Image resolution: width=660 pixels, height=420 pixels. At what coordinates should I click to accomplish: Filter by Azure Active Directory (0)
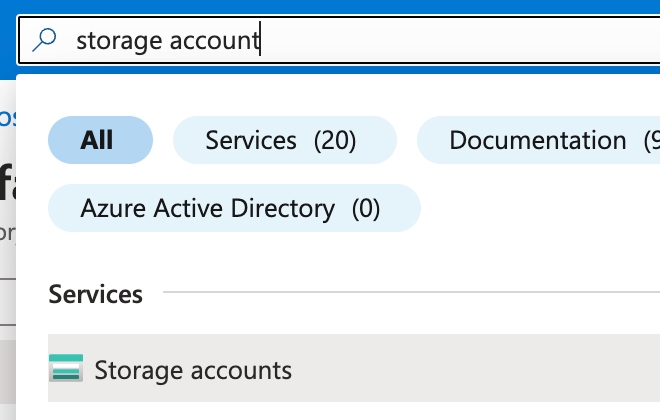tap(234, 208)
